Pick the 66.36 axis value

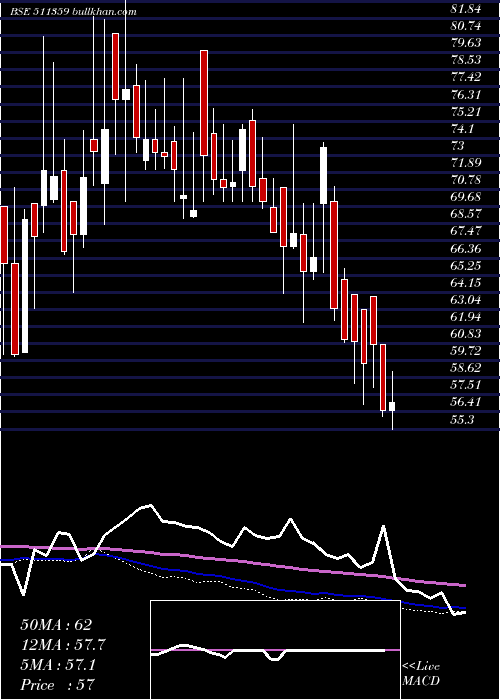pyautogui.click(x=466, y=248)
